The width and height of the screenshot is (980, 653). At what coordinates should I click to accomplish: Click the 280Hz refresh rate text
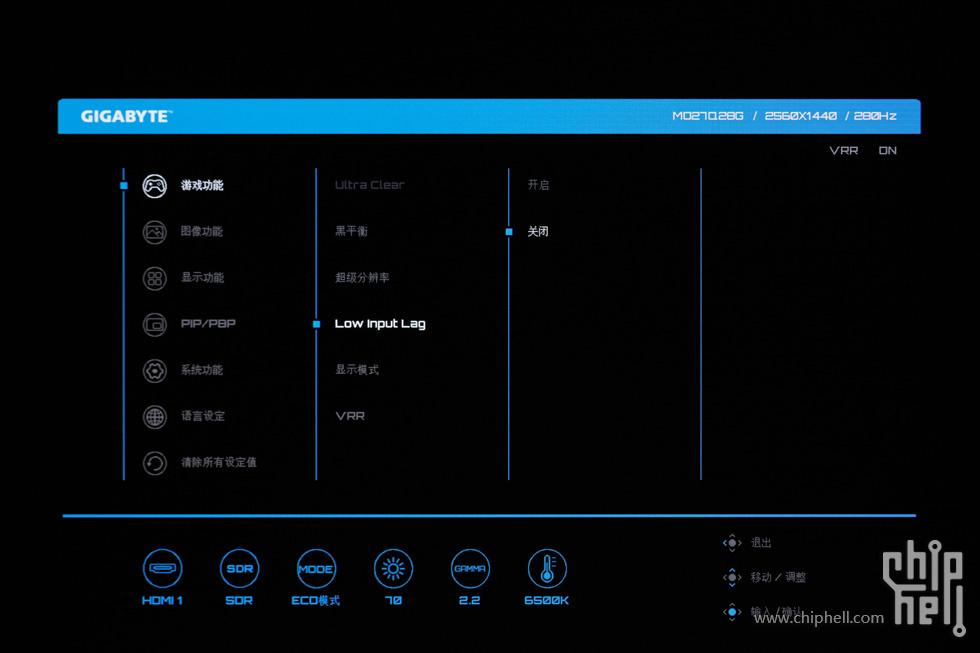click(875, 116)
